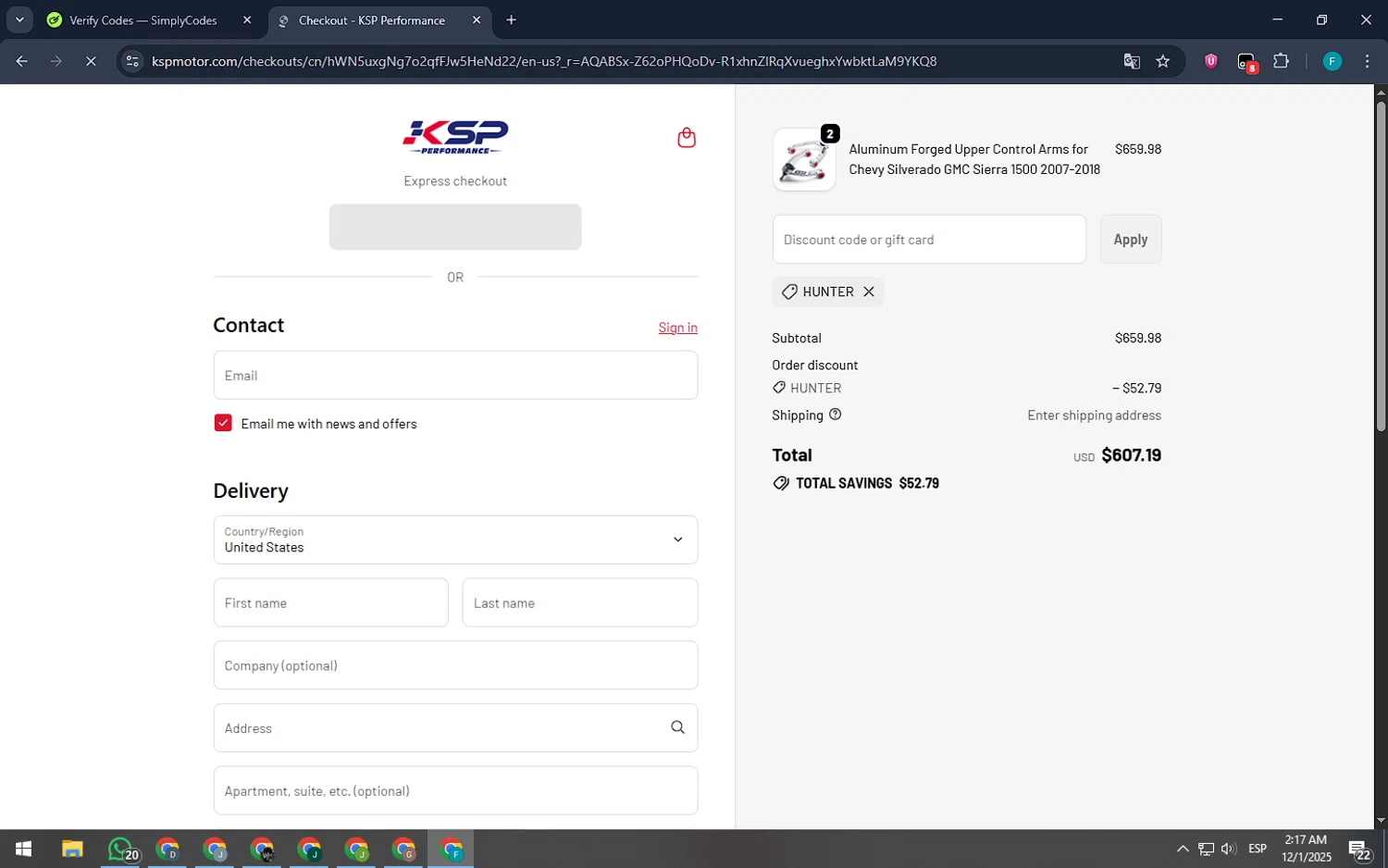Focus the Address field
This screenshot has height=868, width=1388.
coord(455,727)
